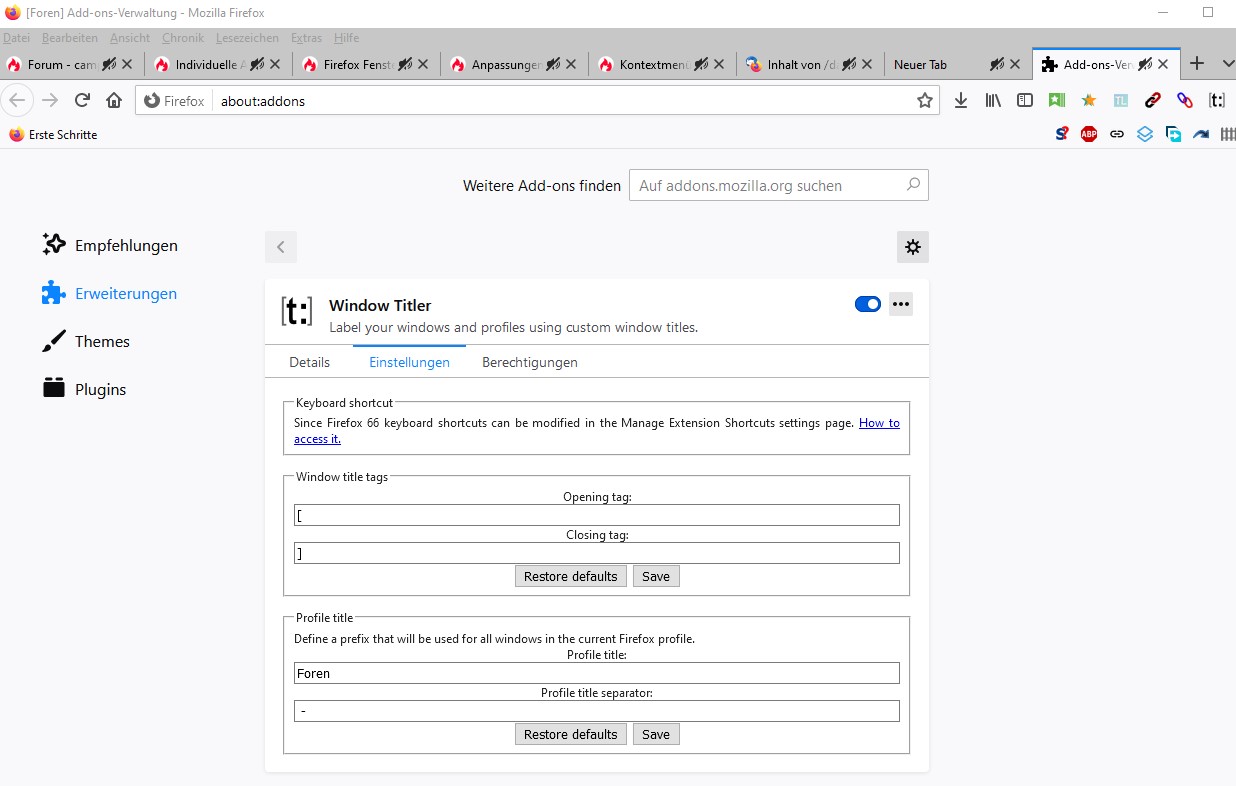
Task: Go to Firefox home page
Action: 114,100
